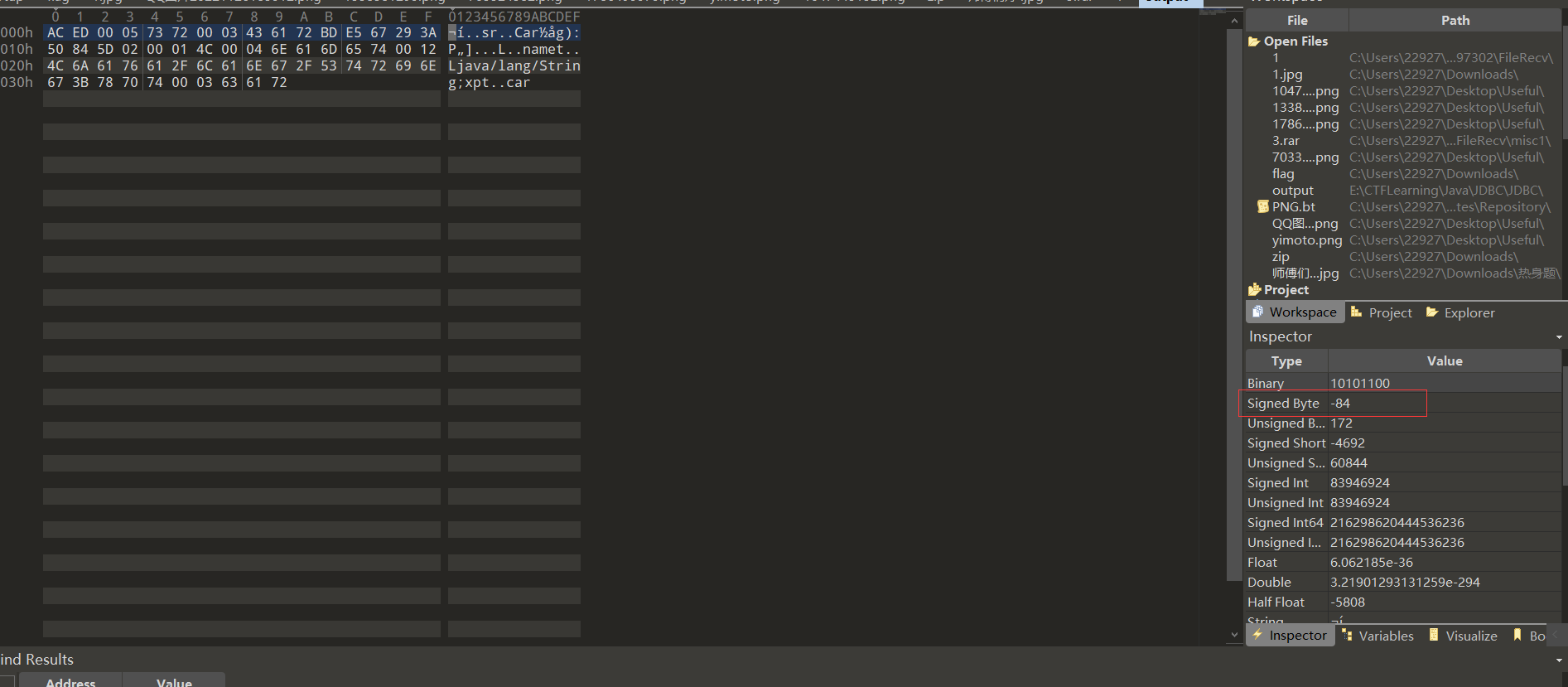Select file 'PNG.bt' in Open Files

[1294, 207]
